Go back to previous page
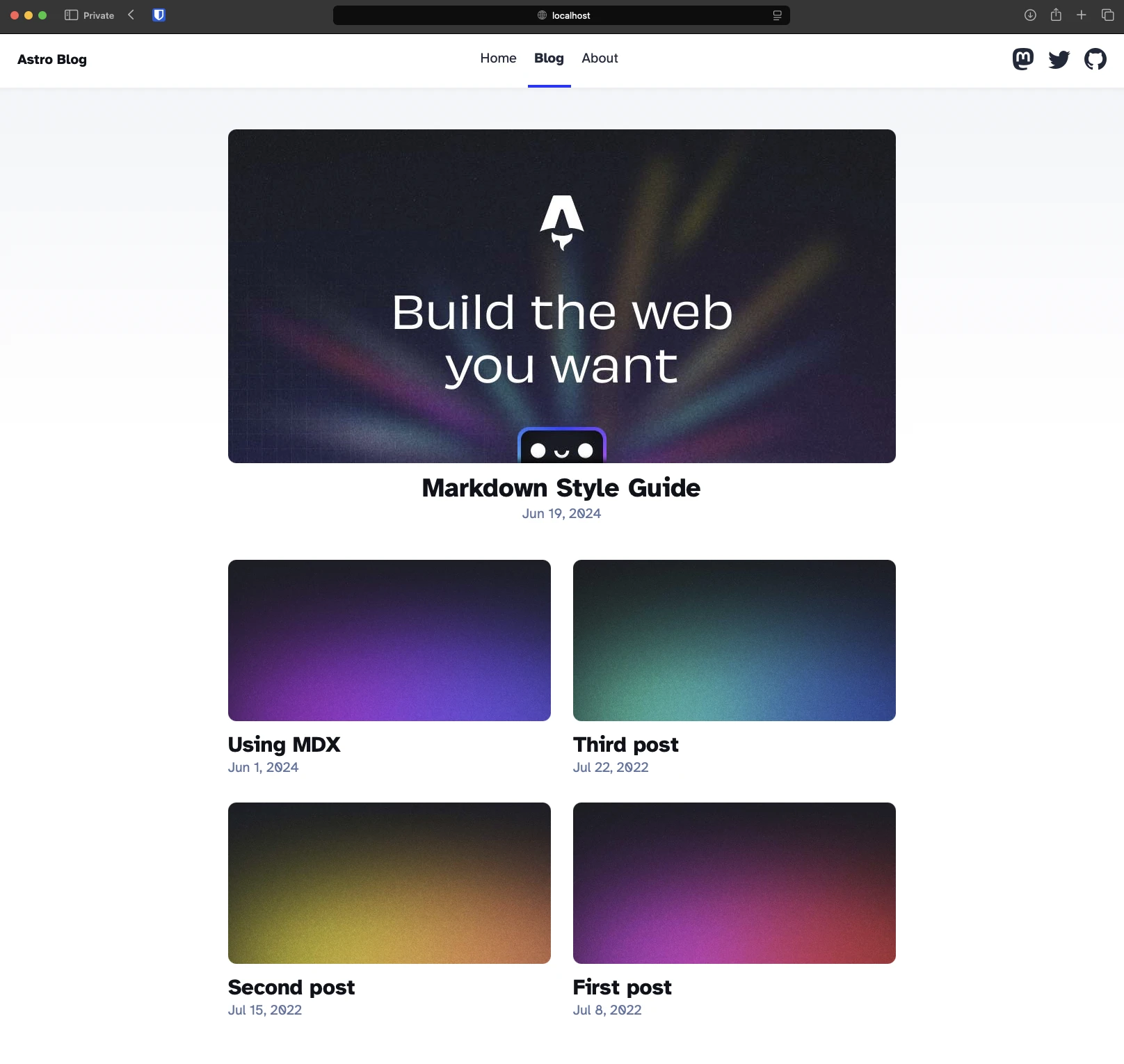 click(131, 15)
